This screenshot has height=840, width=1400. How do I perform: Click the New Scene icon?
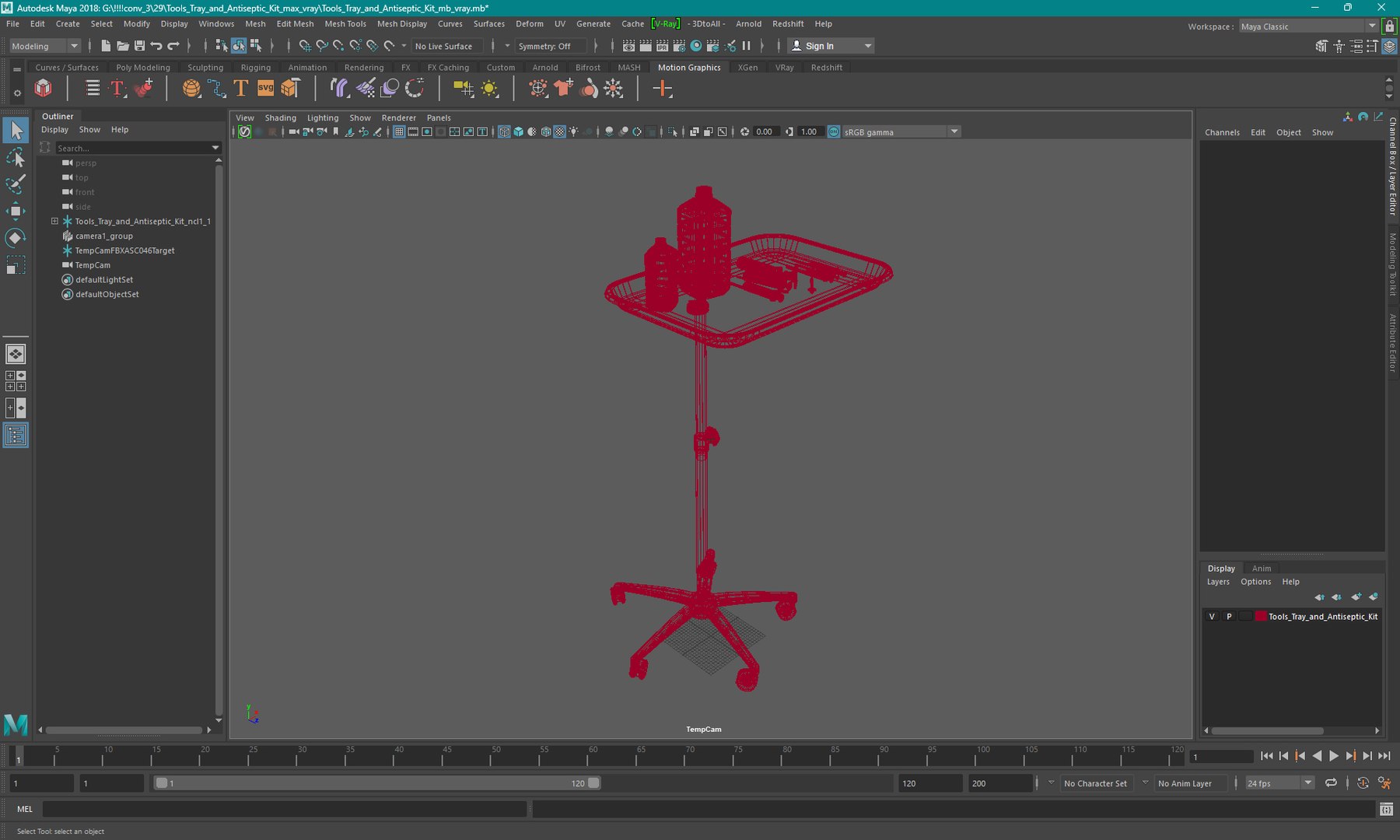coord(106,46)
